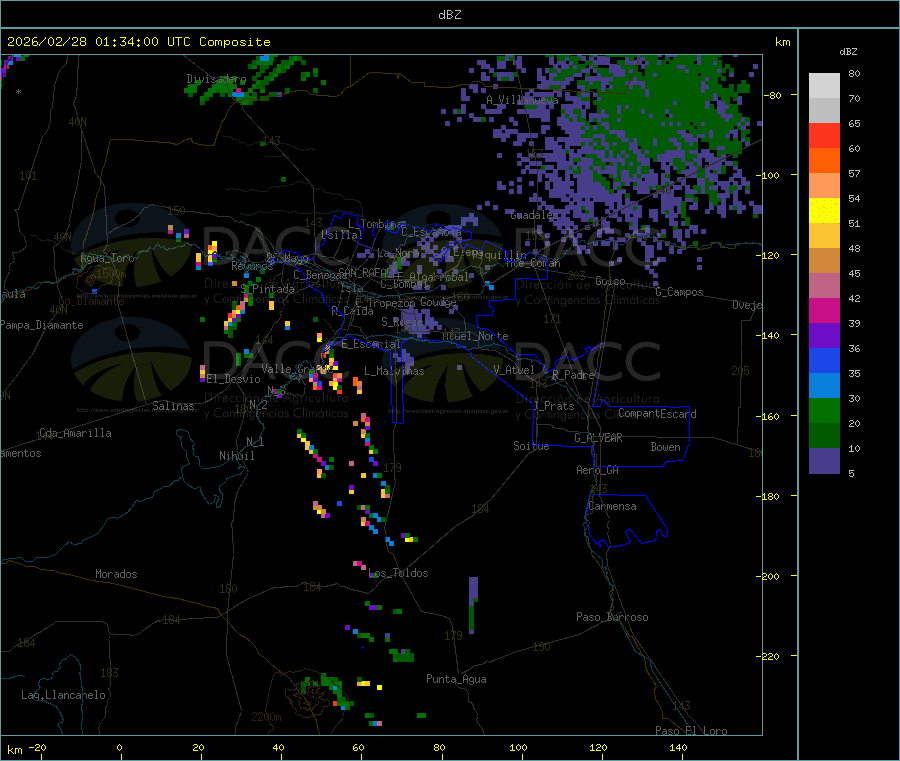Click the 'Aero_GA' location label
Screen dimensions: 900x761
[598, 470]
